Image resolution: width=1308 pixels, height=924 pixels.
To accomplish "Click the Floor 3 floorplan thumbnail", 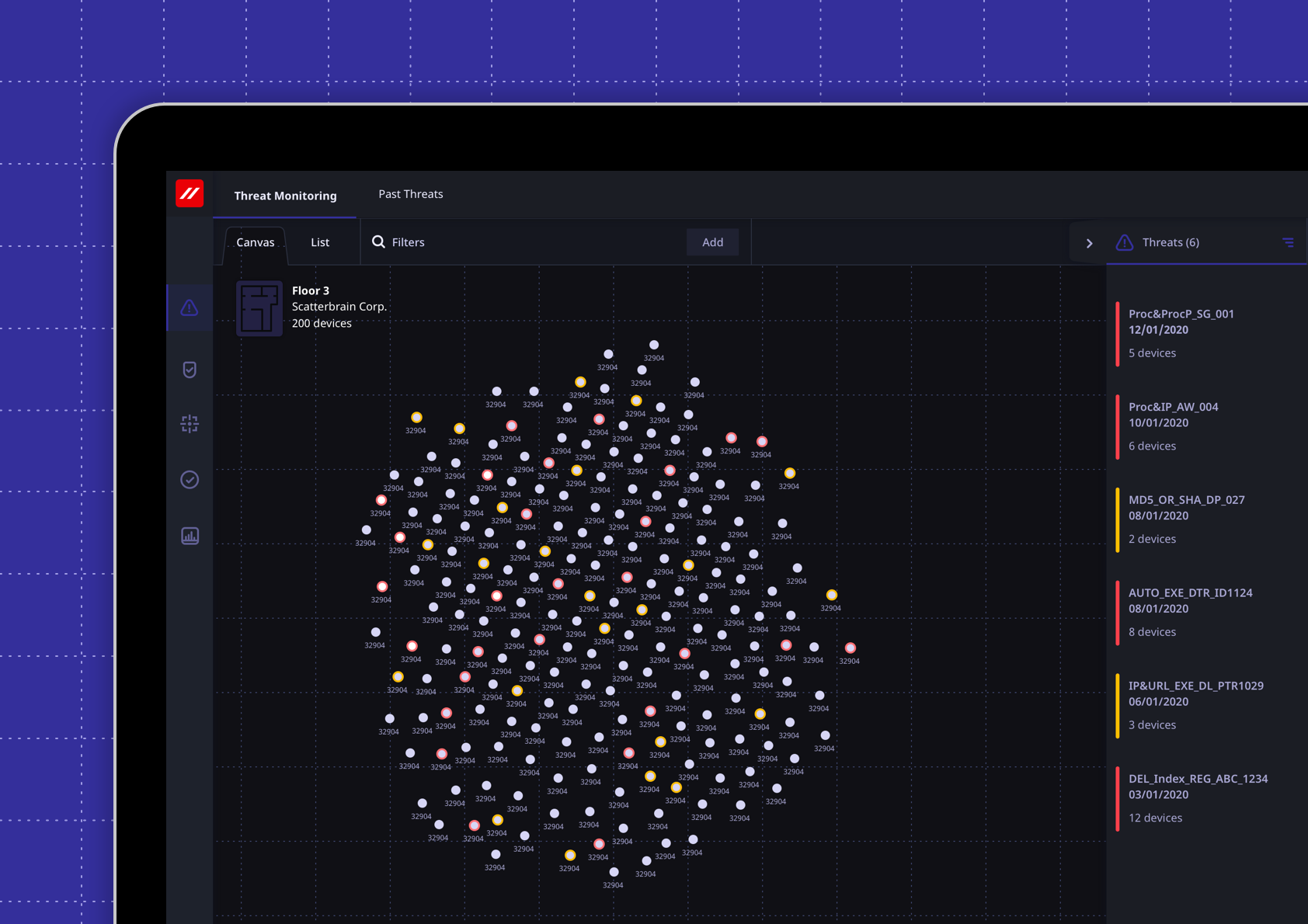I will [259, 308].
